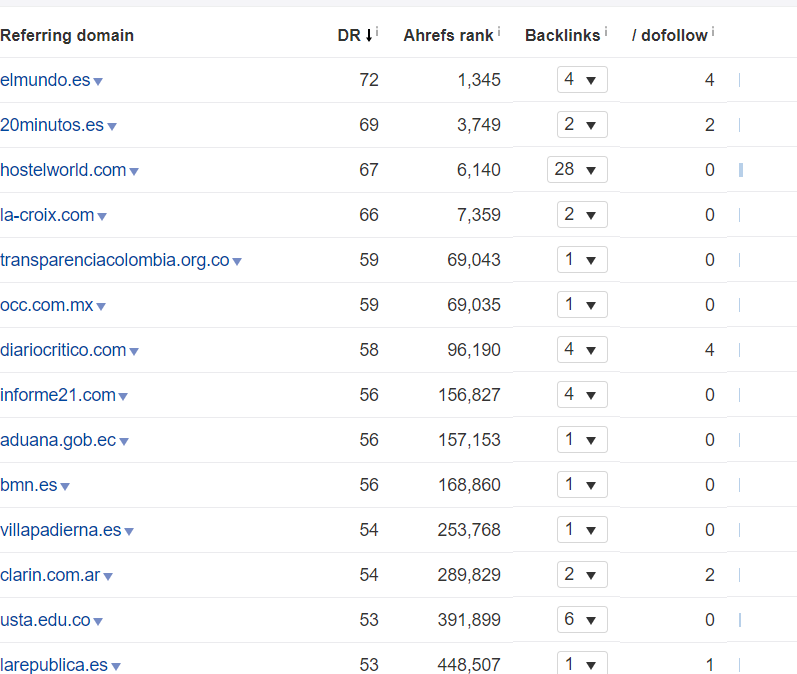Expand caret menu next to aduana.gob.ec
Screen dimensions: 797x674
(x=124, y=442)
